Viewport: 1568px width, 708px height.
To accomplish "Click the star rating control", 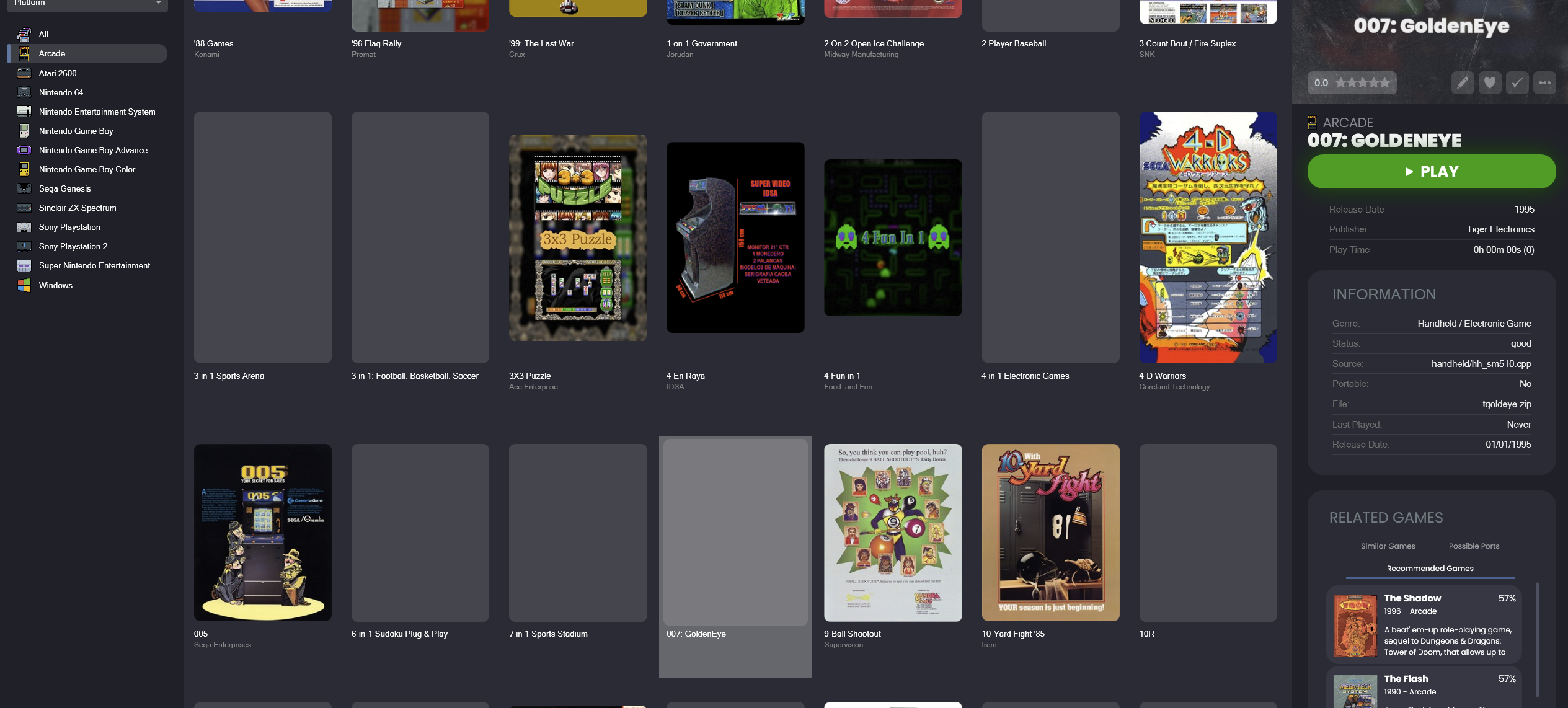I will (x=1362, y=82).
